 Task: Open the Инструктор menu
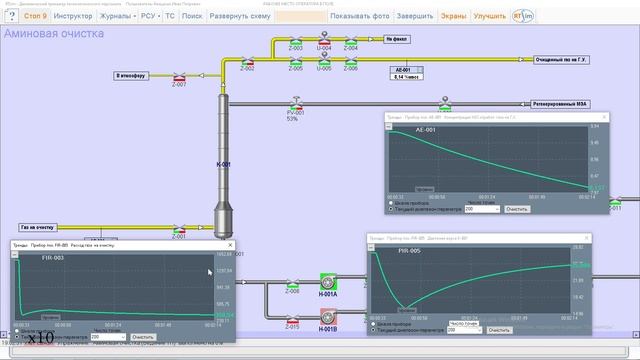click(73, 16)
